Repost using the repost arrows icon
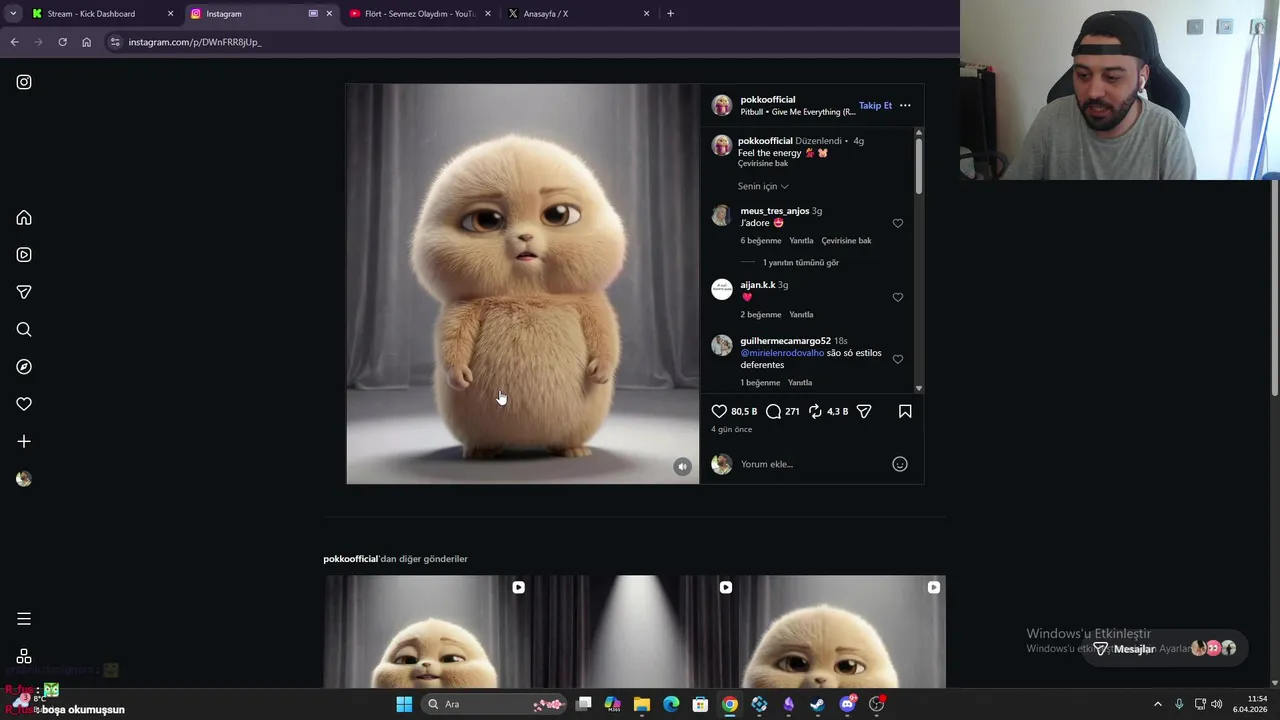The height and width of the screenshot is (720, 1280). tap(815, 411)
